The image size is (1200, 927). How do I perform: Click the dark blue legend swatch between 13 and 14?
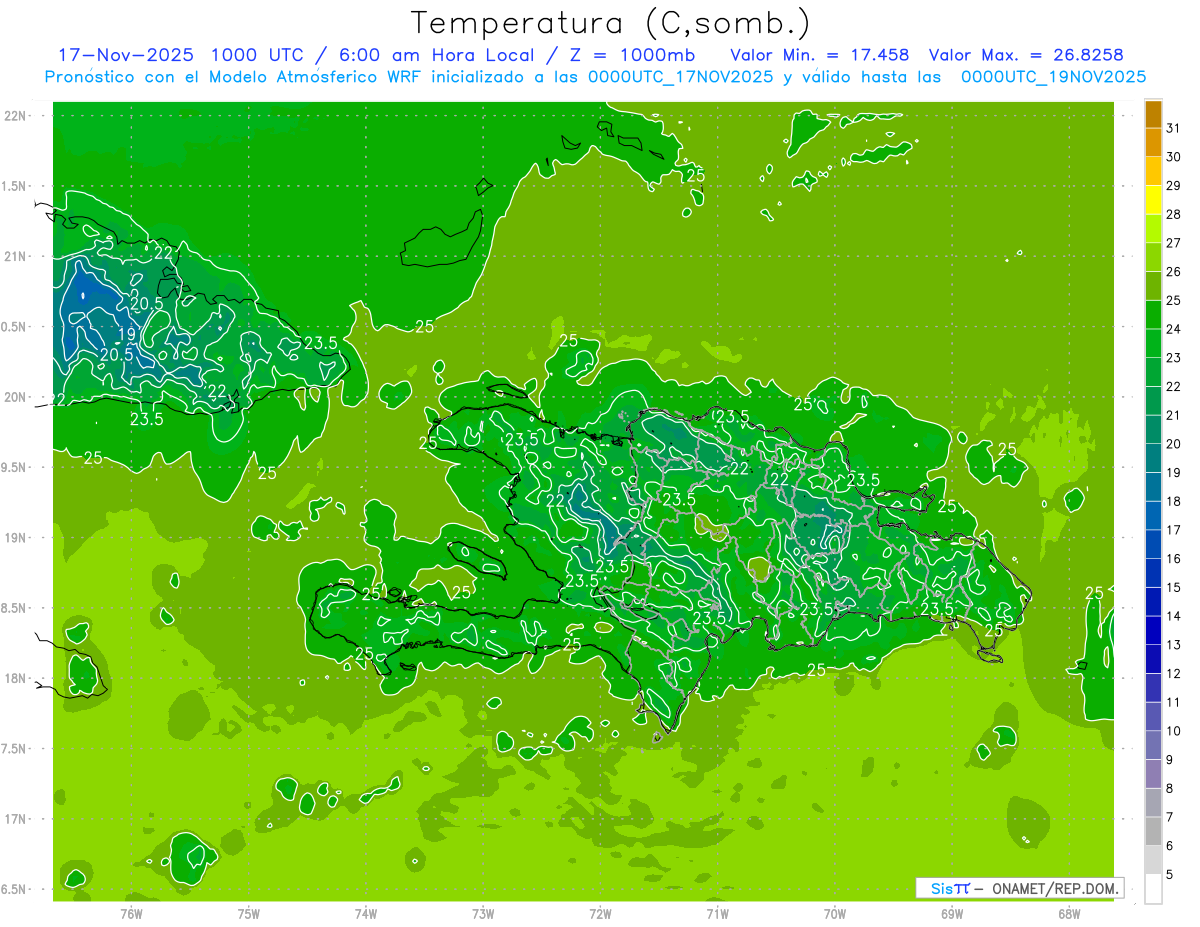click(1153, 630)
